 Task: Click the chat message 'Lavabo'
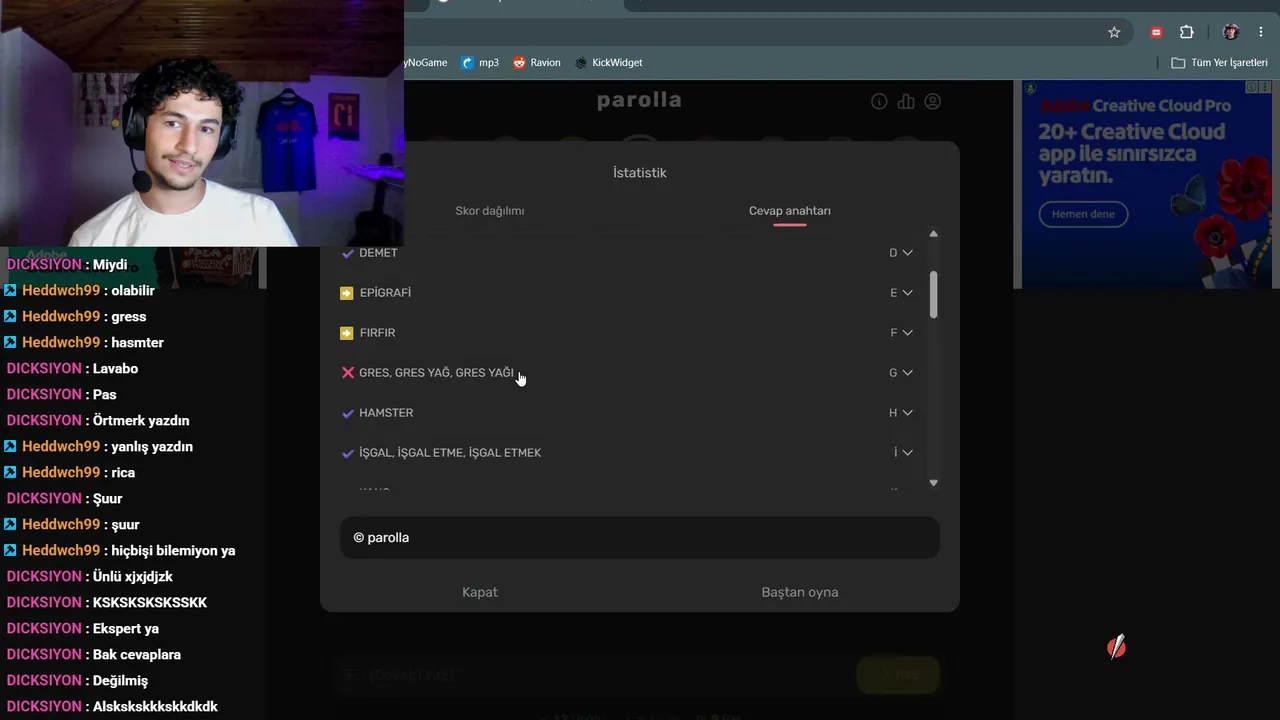115,369
